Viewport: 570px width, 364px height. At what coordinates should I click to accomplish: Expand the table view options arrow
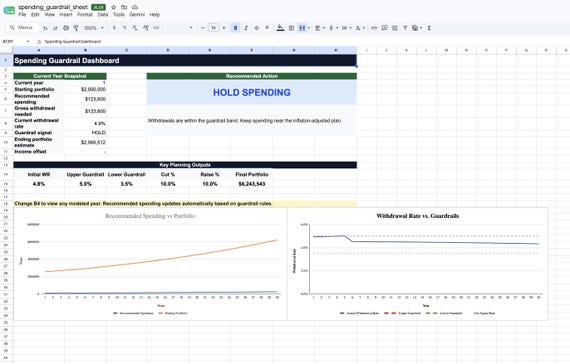tap(421, 28)
